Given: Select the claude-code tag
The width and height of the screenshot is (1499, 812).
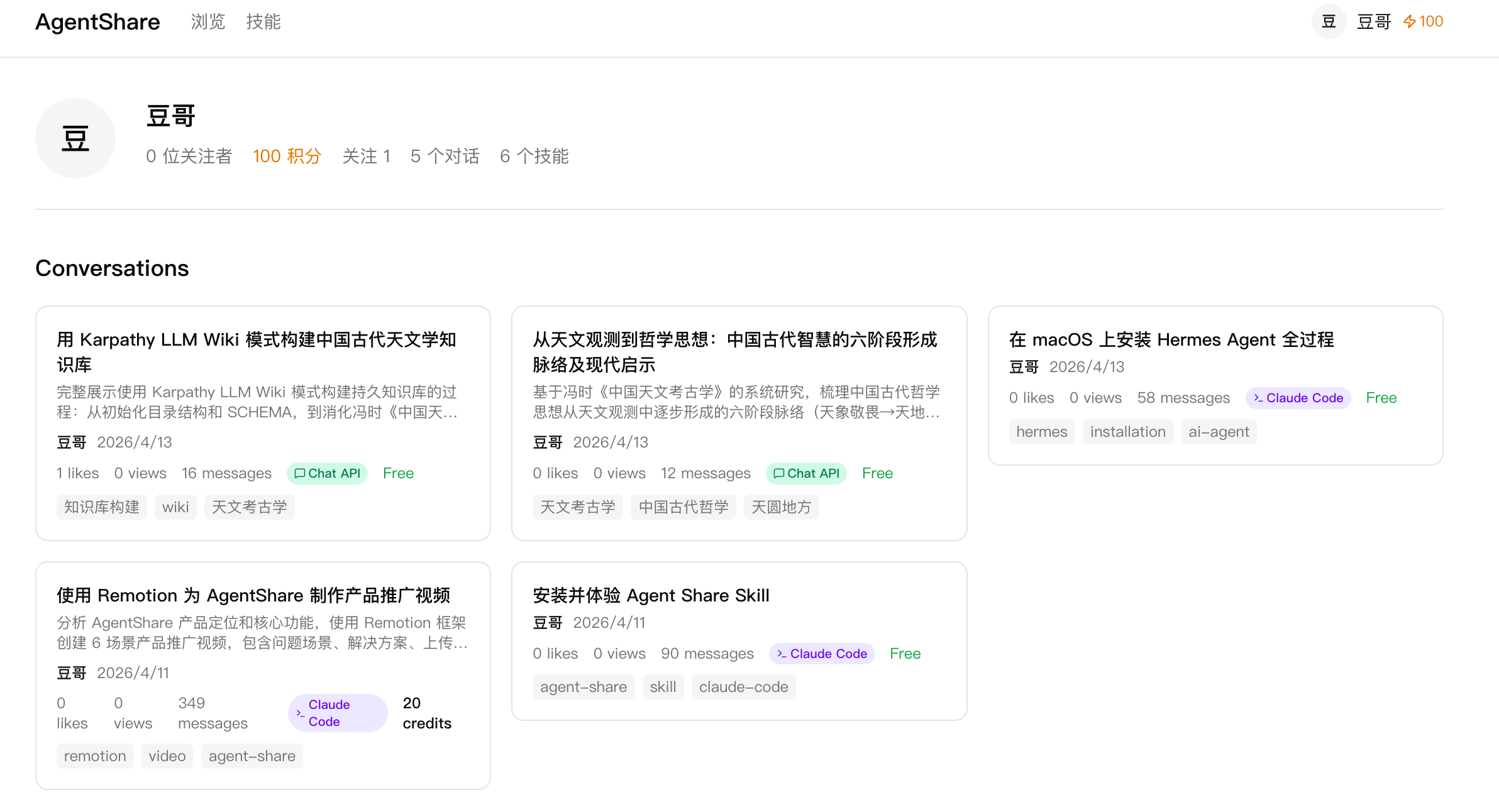Looking at the screenshot, I should click(744, 687).
